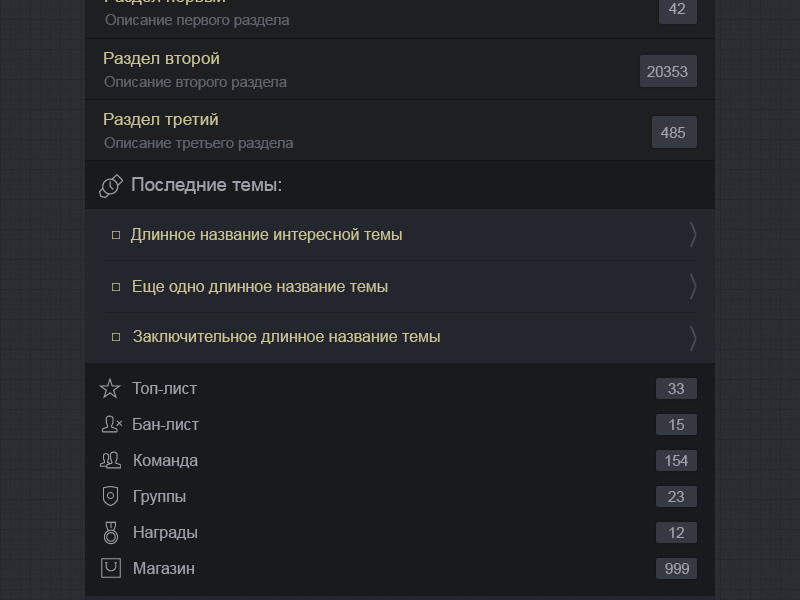
Task: Click the medal icon beside Награды
Action: click(x=111, y=533)
